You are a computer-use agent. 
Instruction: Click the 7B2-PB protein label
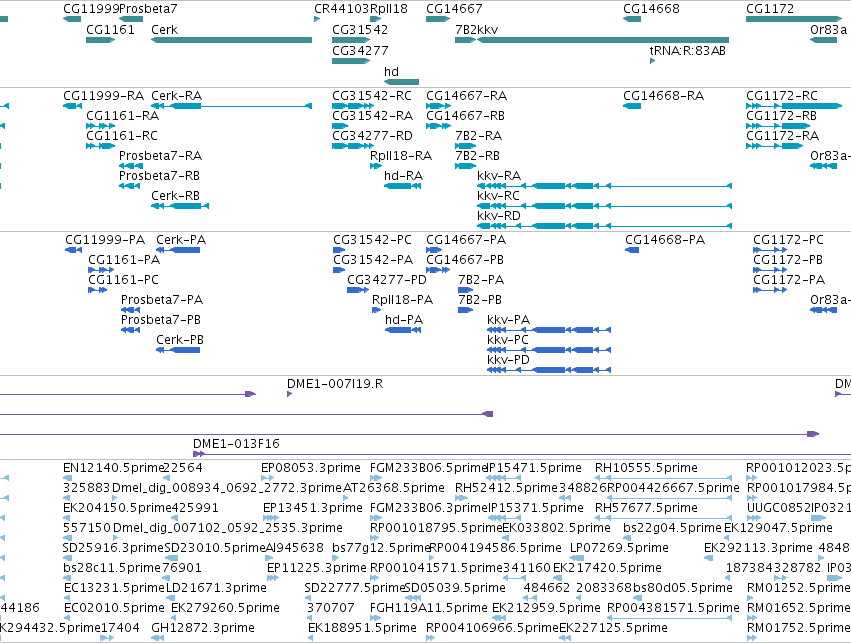(x=480, y=300)
